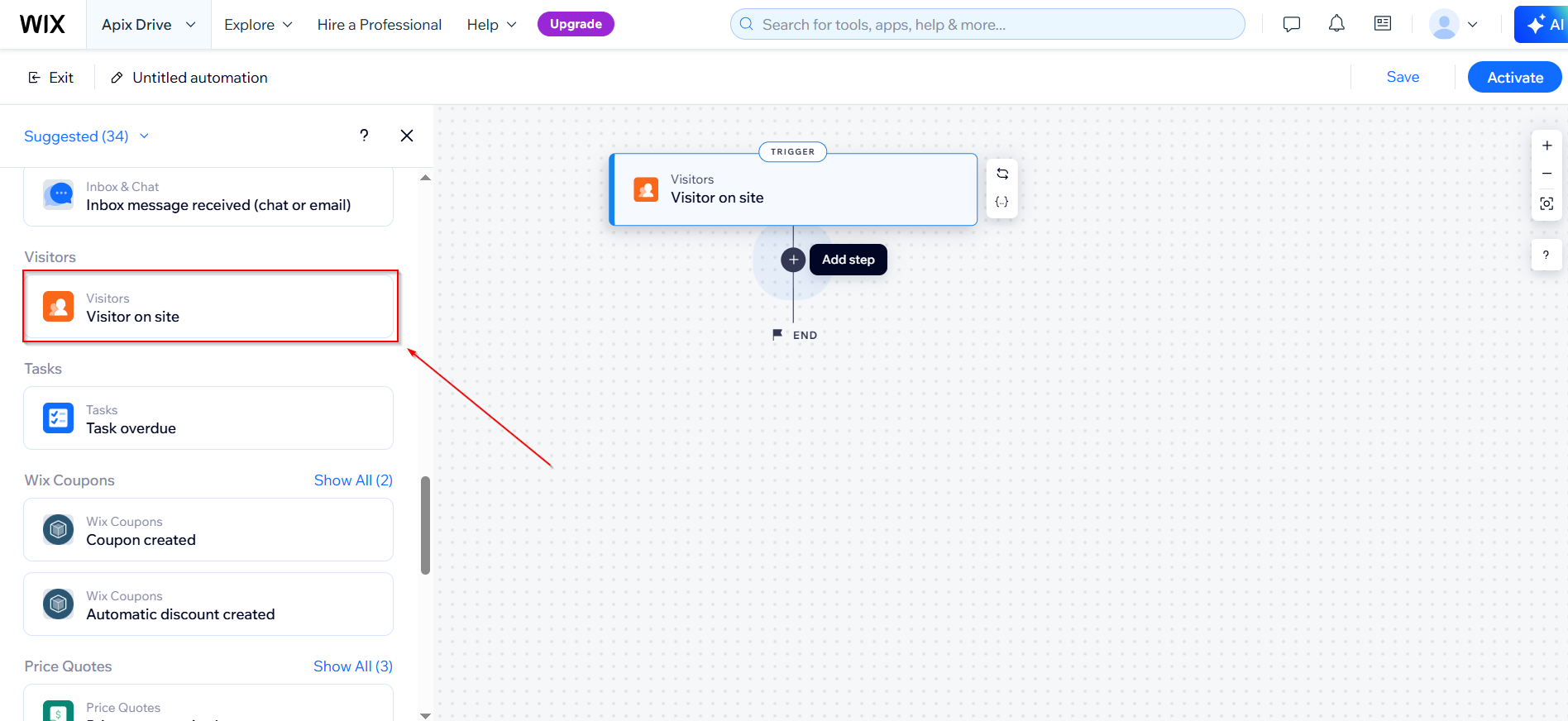Click the Automatic discount created cube icon

[59, 604]
